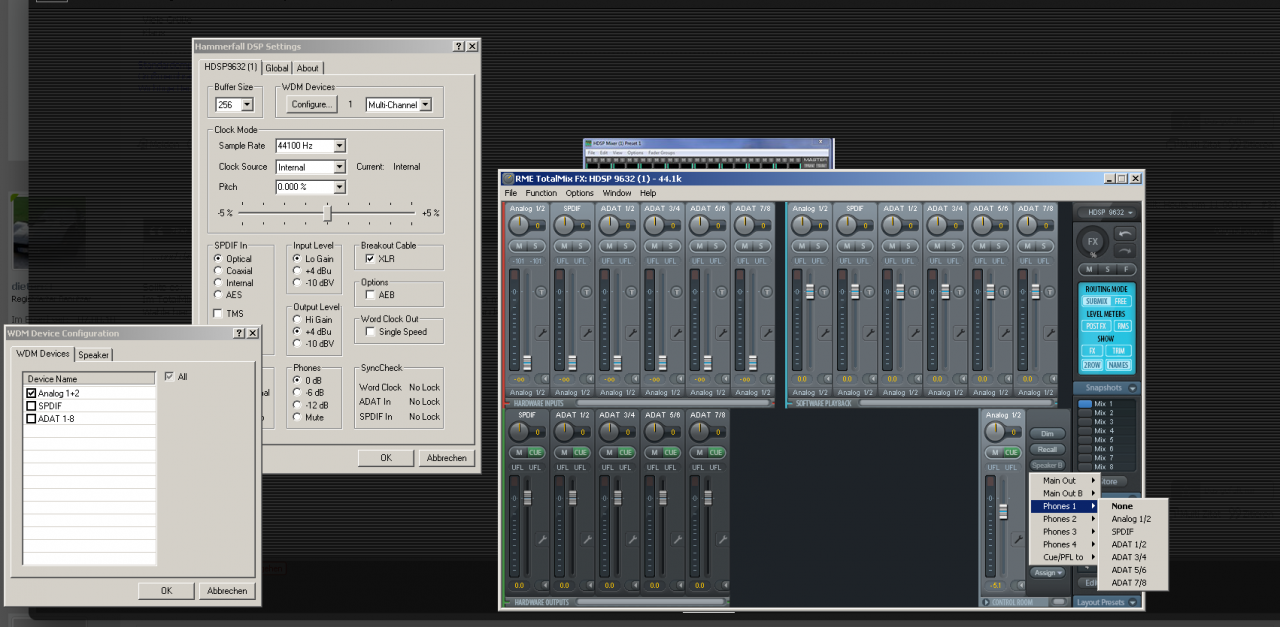Switch to the Speaker tab in WDM Device Configuration
Viewport: 1280px width, 627px height.
pos(94,354)
